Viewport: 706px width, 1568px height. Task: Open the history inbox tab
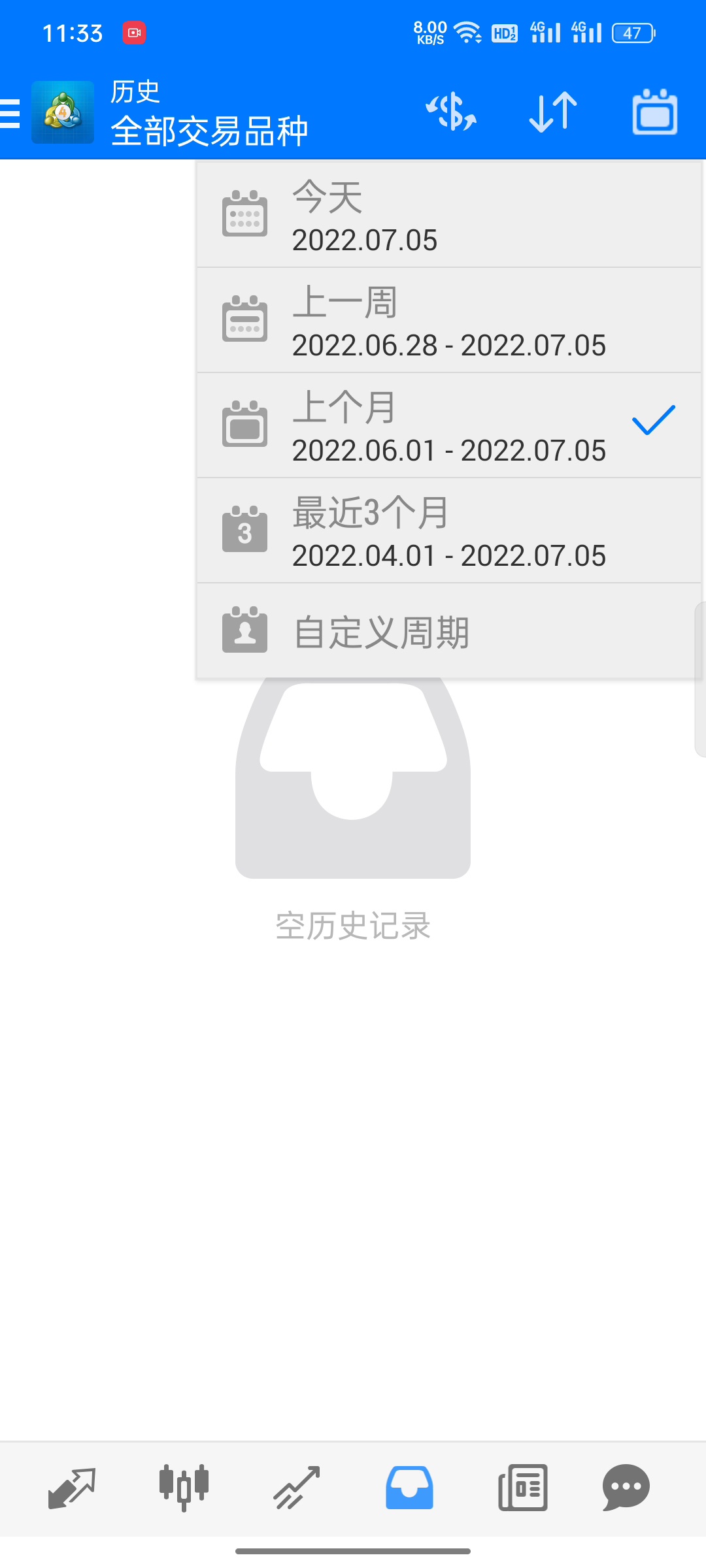(x=409, y=1488)
